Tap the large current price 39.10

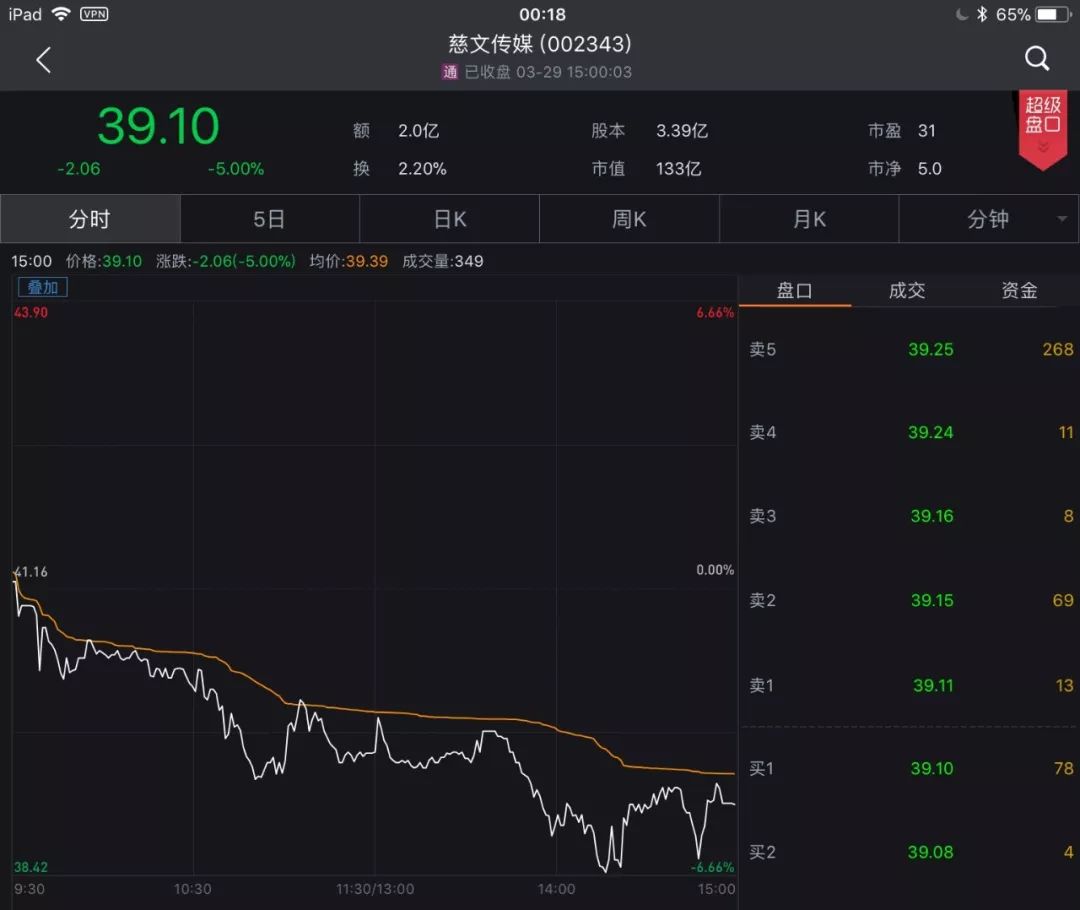(158, 127)
